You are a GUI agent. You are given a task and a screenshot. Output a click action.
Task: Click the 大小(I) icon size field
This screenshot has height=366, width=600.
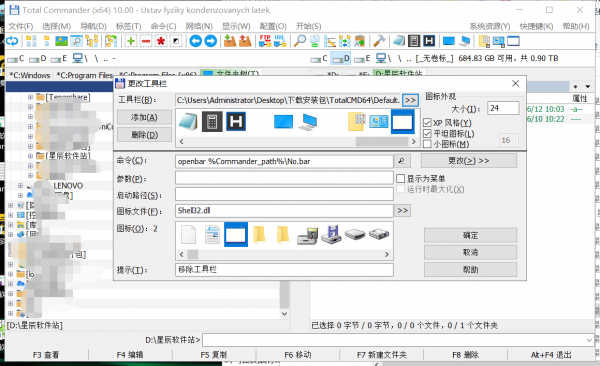pyautogui.click(x=503, y=108)
